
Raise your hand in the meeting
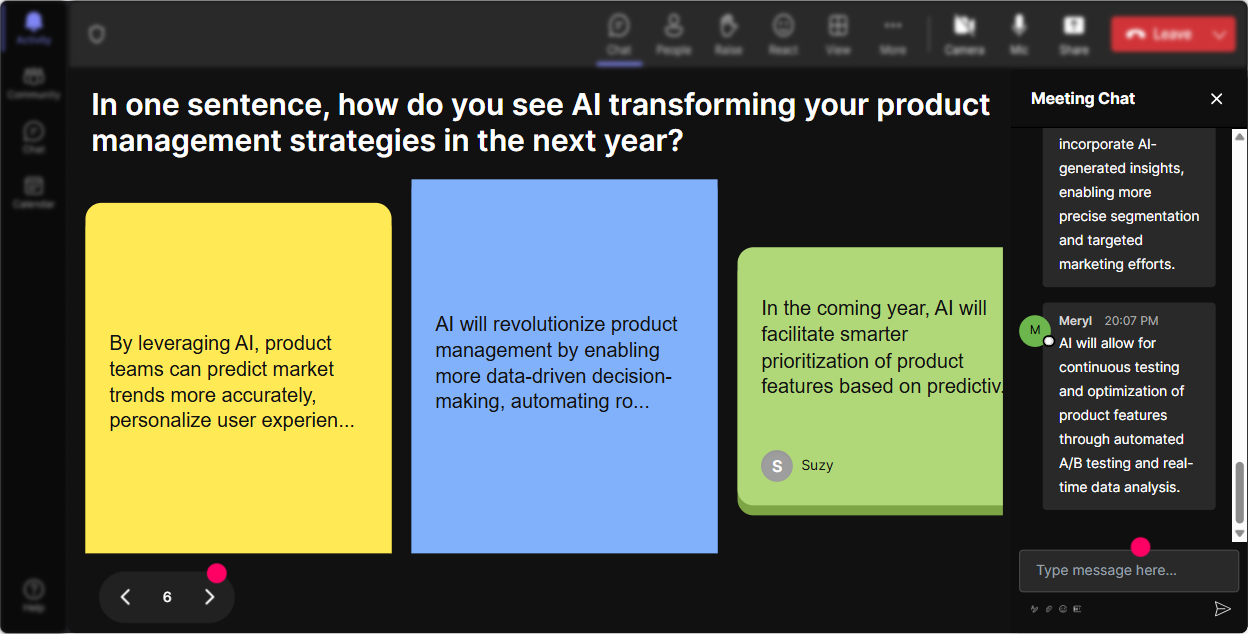pos(728,34)
